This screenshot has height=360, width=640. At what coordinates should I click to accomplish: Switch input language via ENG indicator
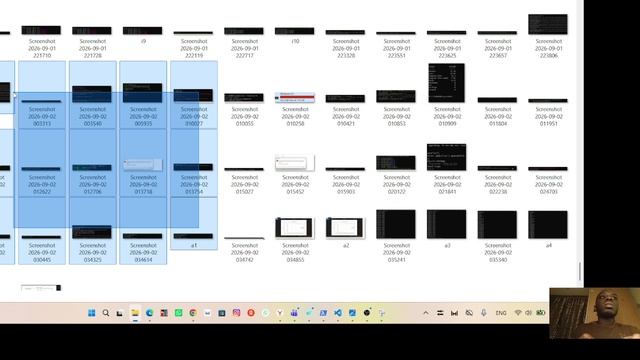pos(501,313)
